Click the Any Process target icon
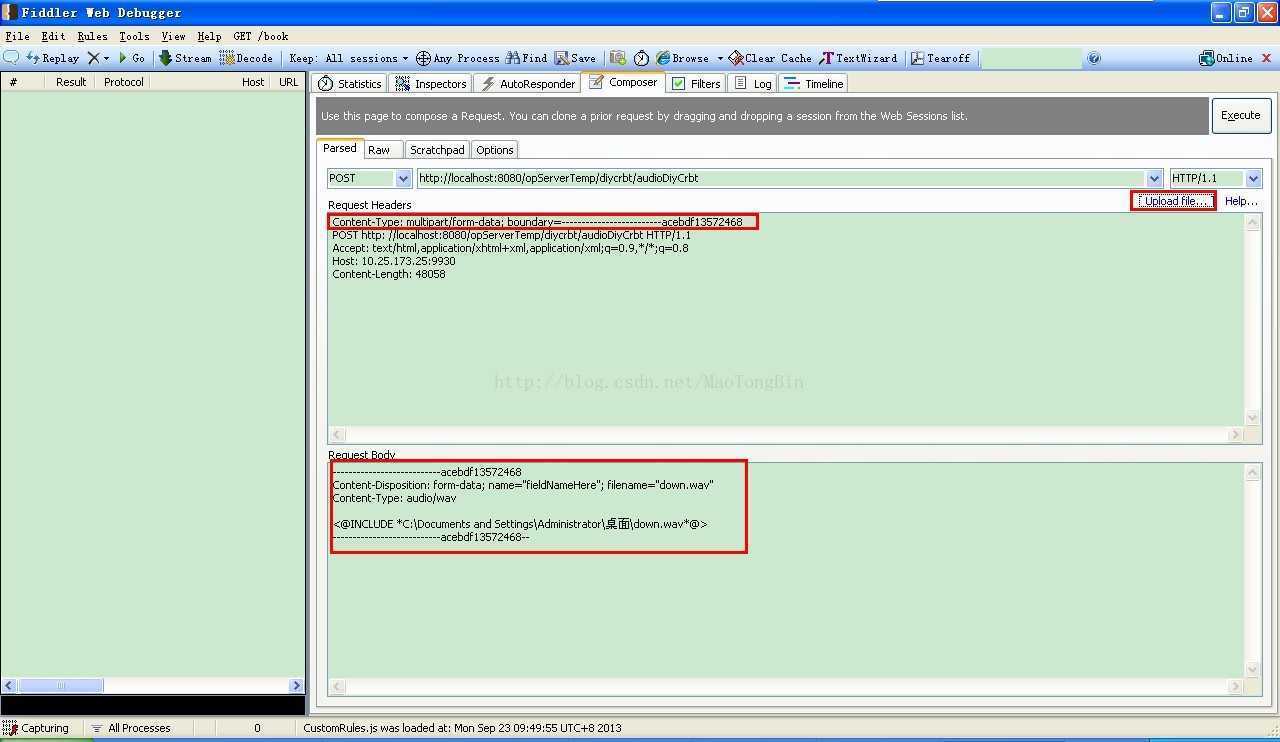The image size is (1280, 742). 423,58
